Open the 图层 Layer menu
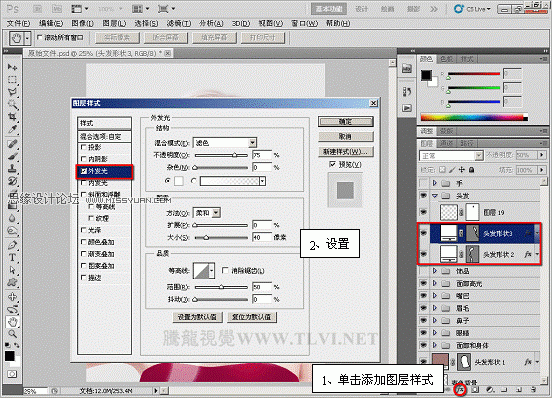552x398 pixels. pyautogui.click(x=114, y=23)
